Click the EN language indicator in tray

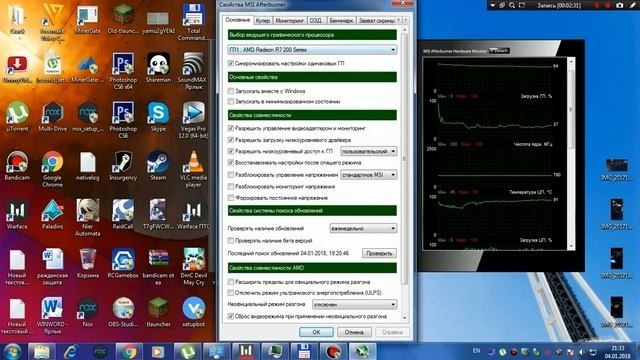click(476, 351)
